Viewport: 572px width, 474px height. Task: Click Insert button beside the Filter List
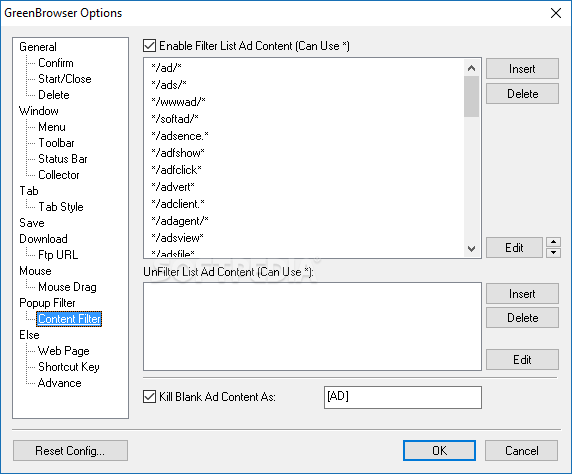coord(522,69)
